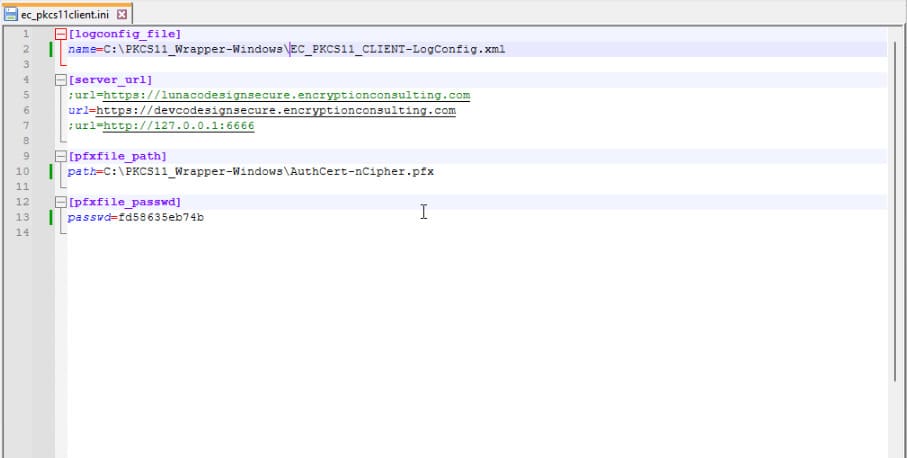This screenshot has width=907, height=458.
Task: Click the EC_PKCS11_CLIENT-LogConfig.xml file name
Action: coord(397,49)
